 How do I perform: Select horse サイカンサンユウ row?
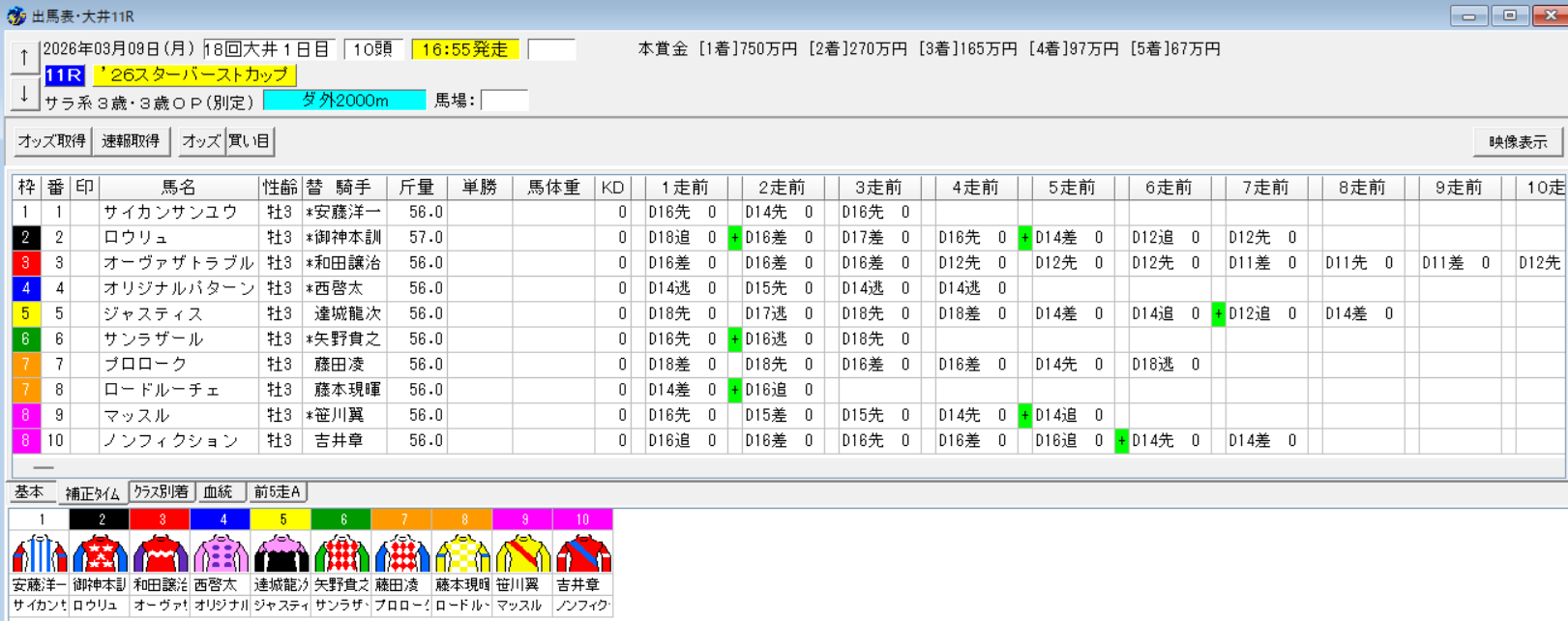788,212
